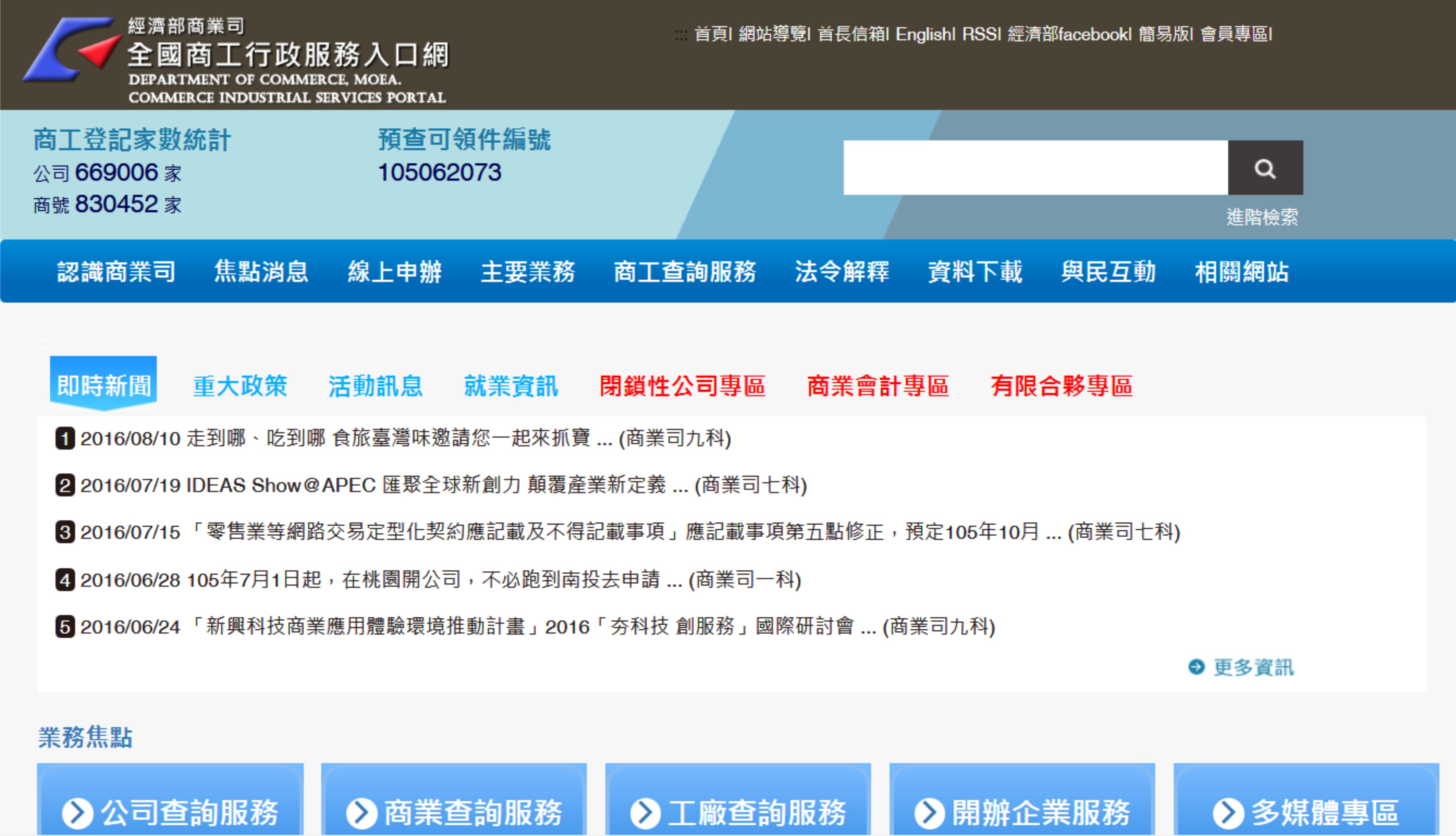Click the Department of Commerce logo
Image resolution: width=1456 pixels, height=836 pixels.
72,49
